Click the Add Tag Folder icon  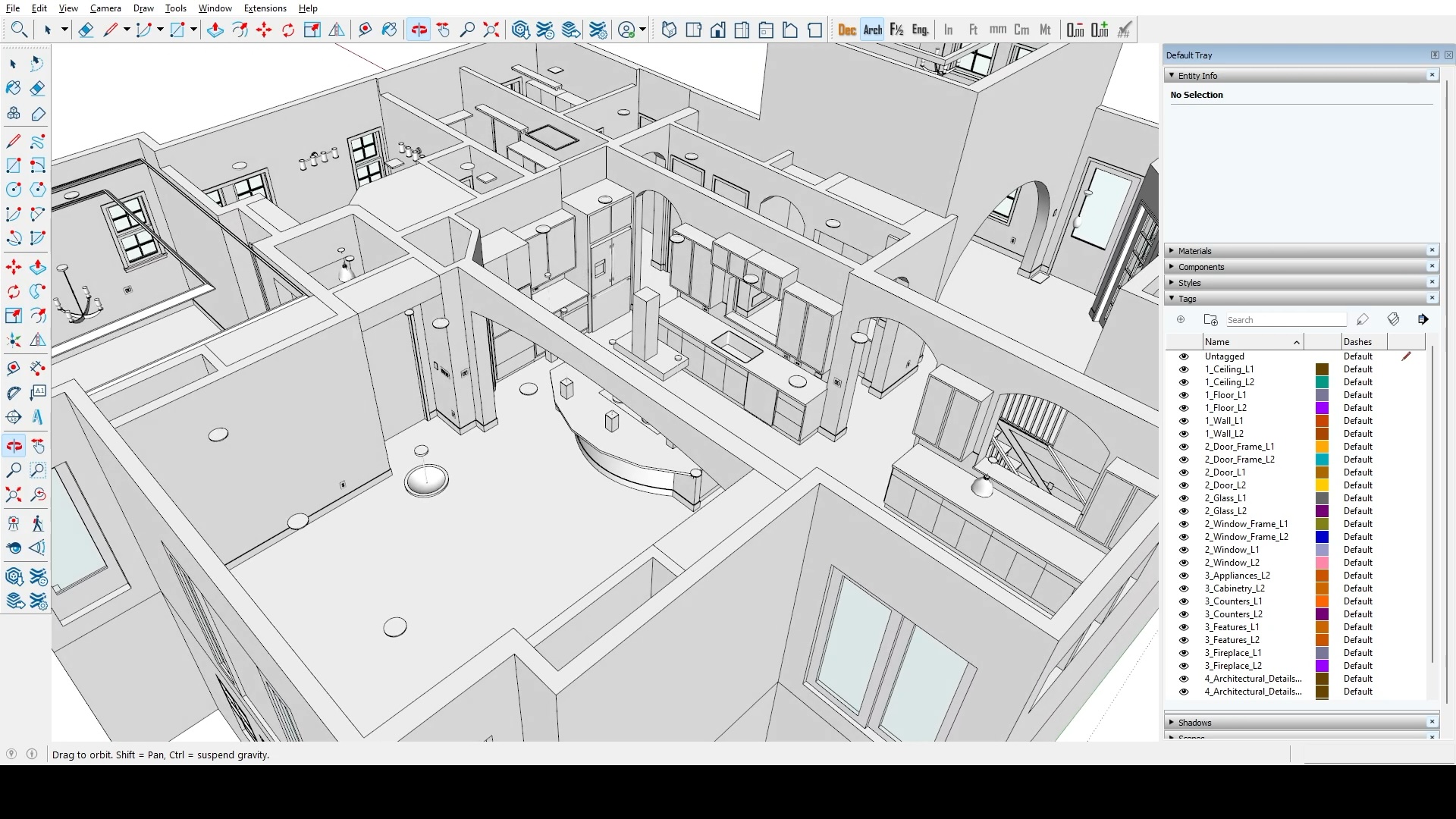point(1210,319)
